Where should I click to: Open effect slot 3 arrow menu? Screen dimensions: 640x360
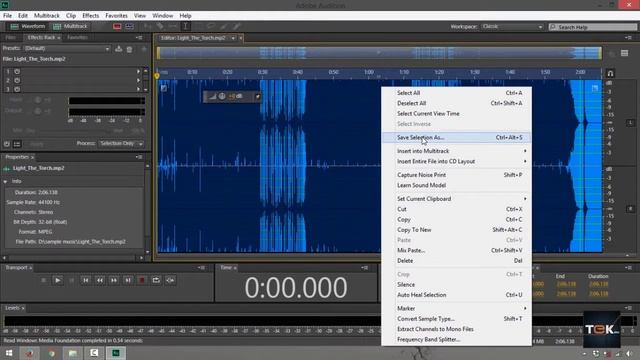(138, 89)
